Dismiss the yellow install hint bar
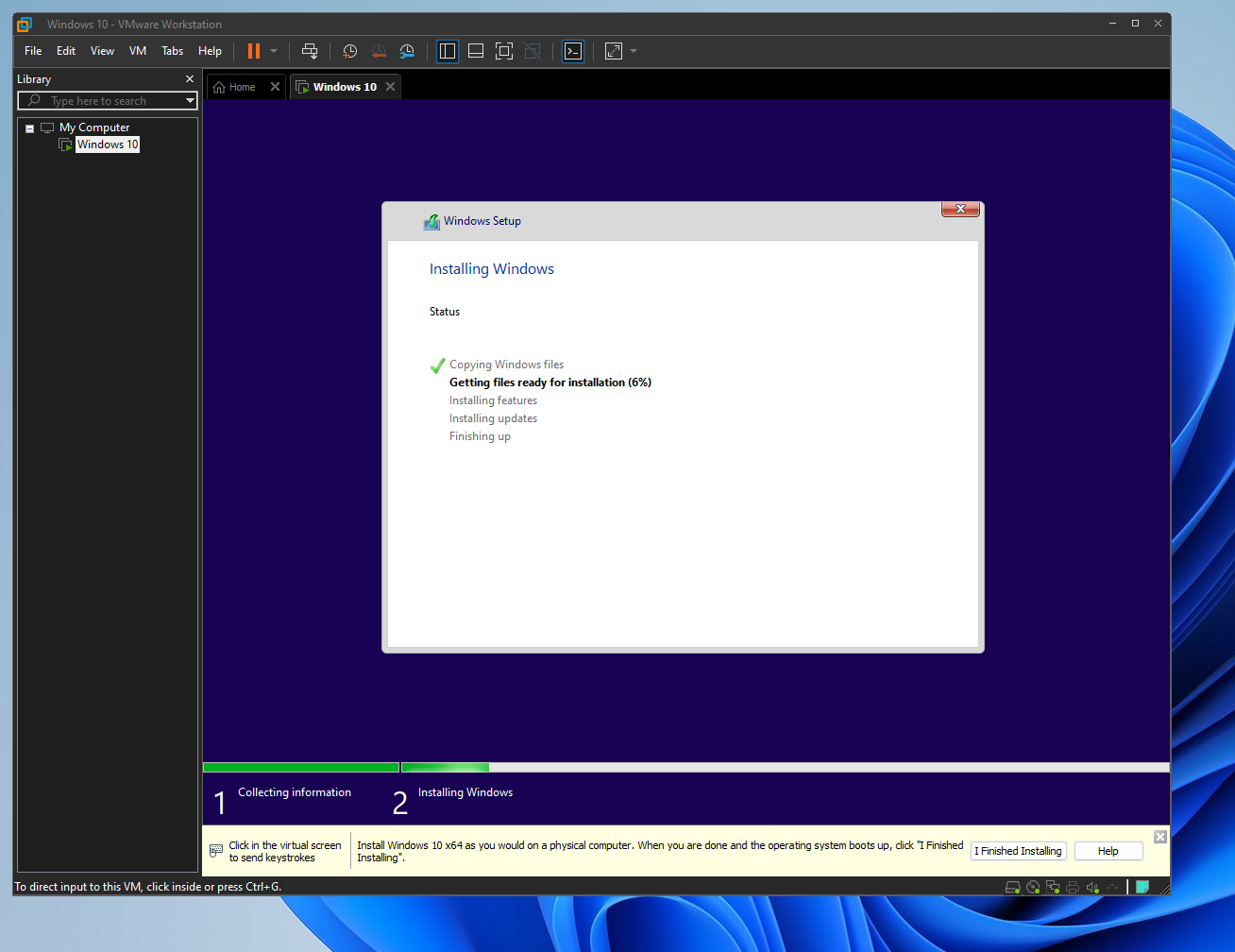Viewport: 1235px width, 952px height. pyautogui.click(x=1160, y=837)
